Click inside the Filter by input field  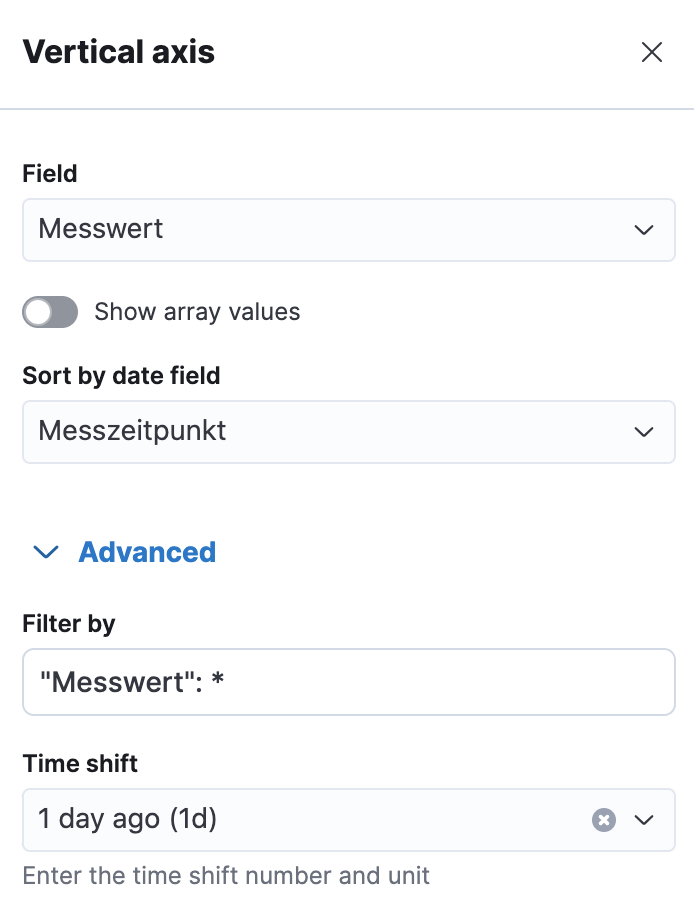coord(348,681)
